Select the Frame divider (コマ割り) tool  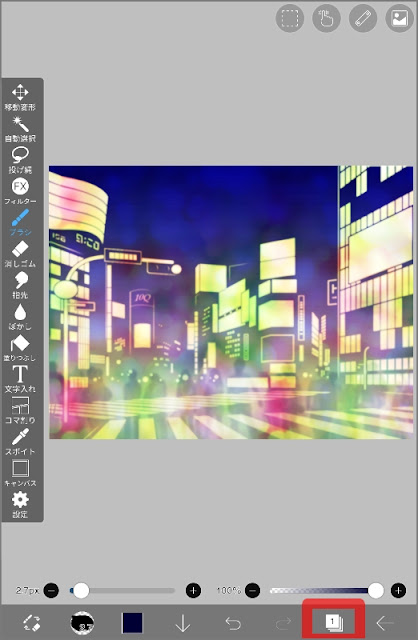[x=20, y=411]
